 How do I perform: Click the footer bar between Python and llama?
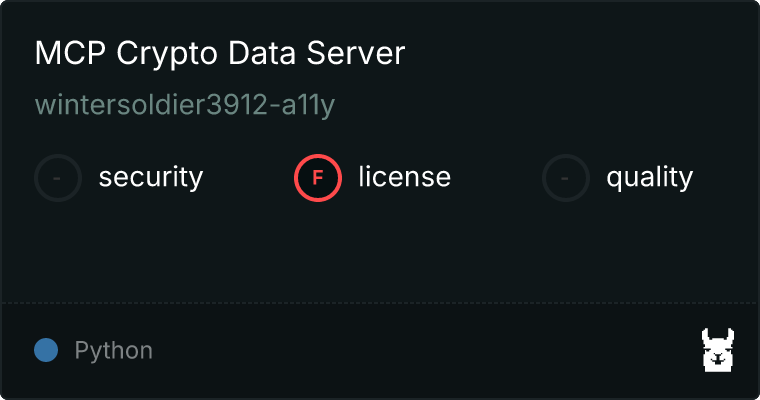[x=420, y=351]
